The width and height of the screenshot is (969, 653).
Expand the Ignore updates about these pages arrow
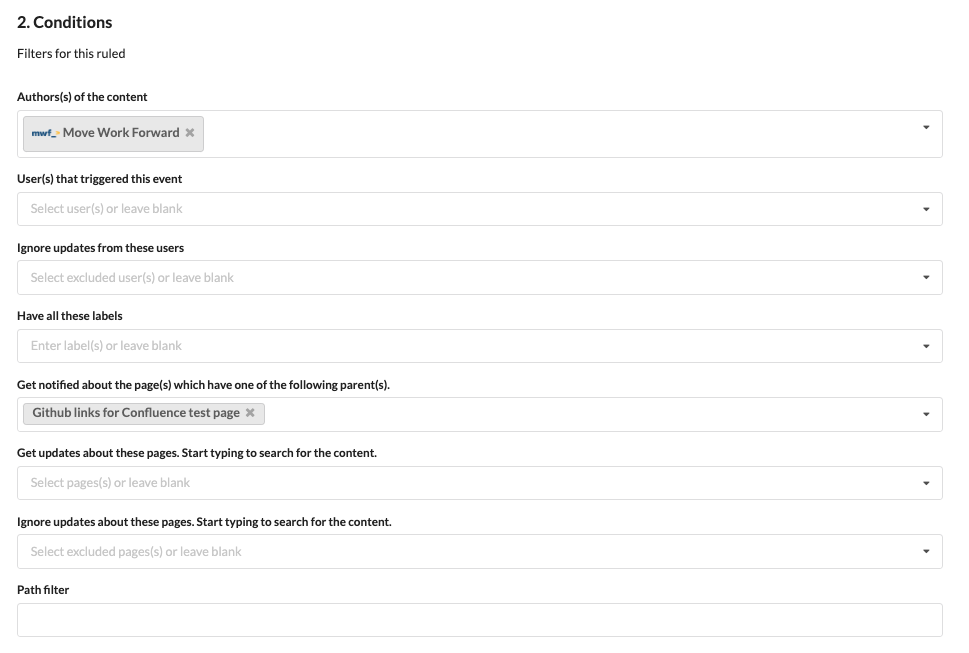926,551
